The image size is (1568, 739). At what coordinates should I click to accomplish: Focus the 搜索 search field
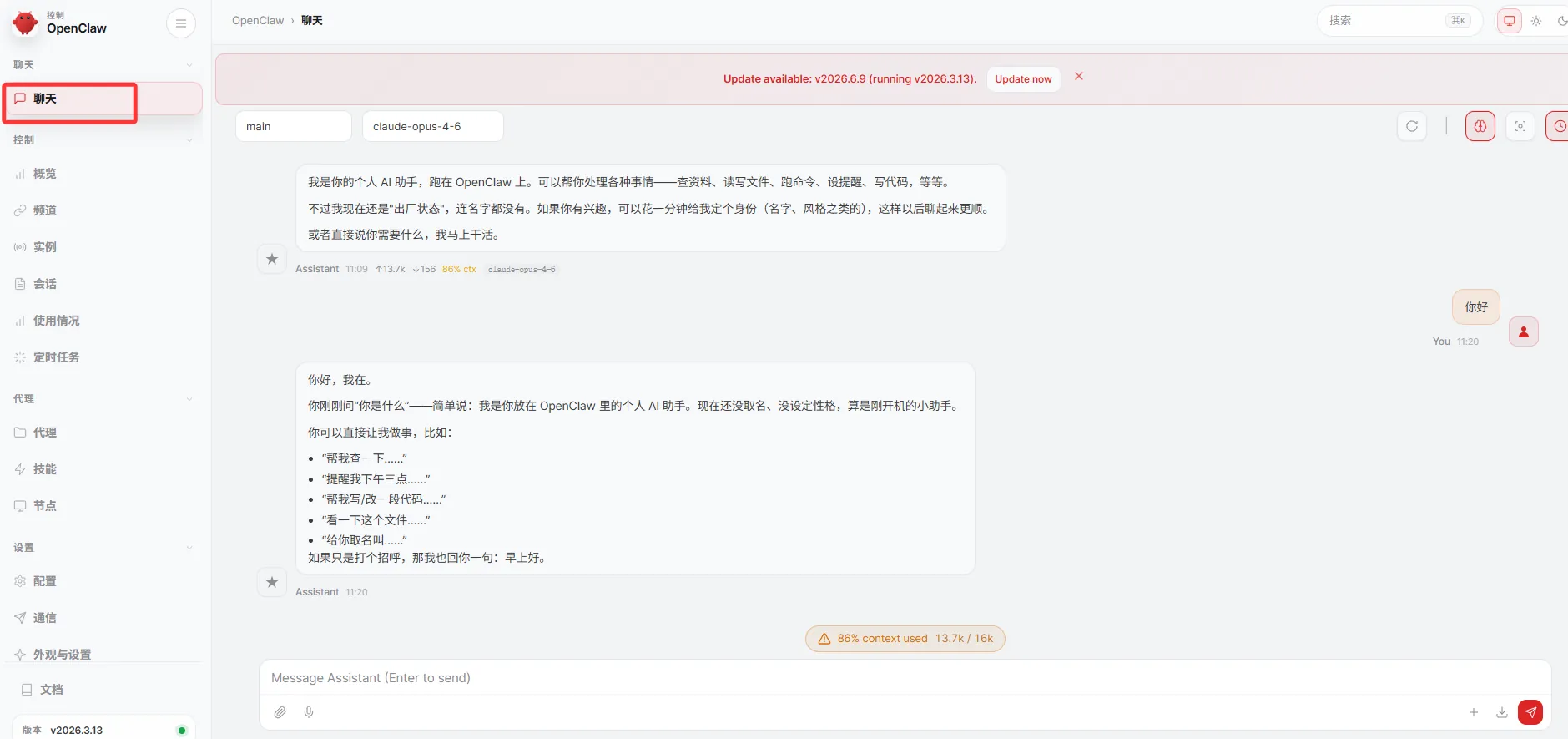coord(1399,21)
